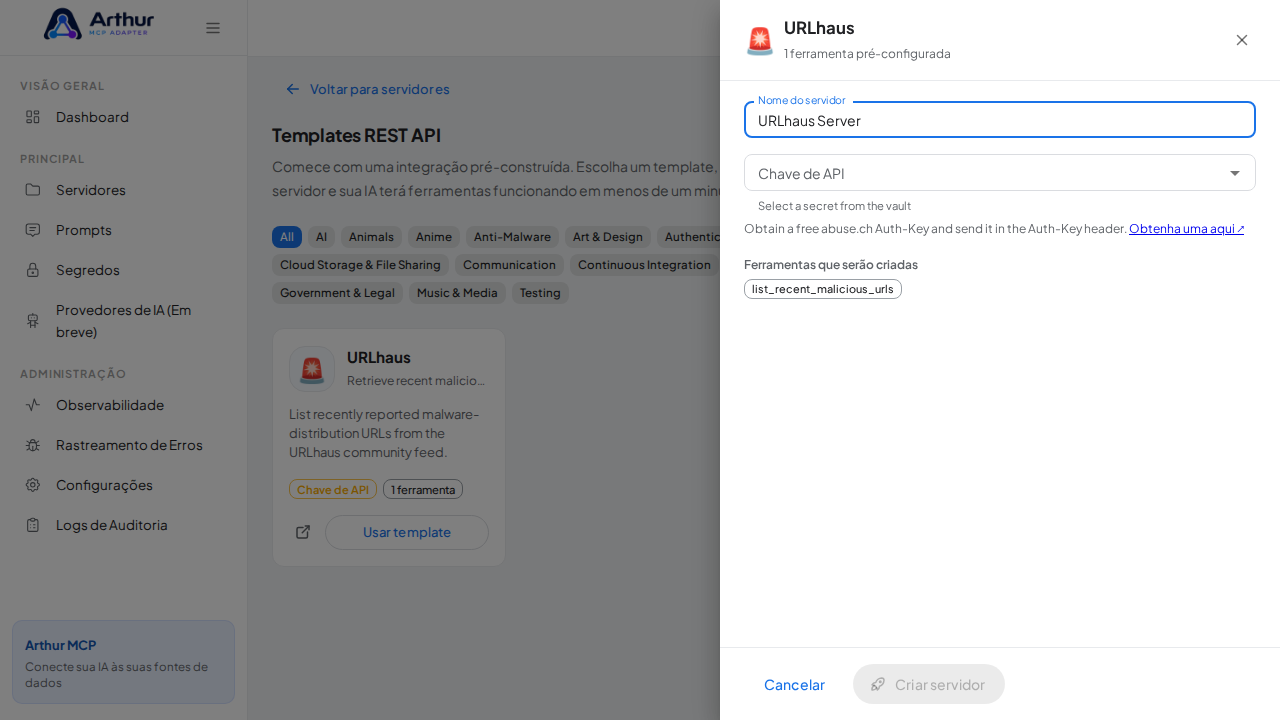Open Prompts in the sidebar
The width and height of the screenshot is (1280, 720).
tap(124, 230)
